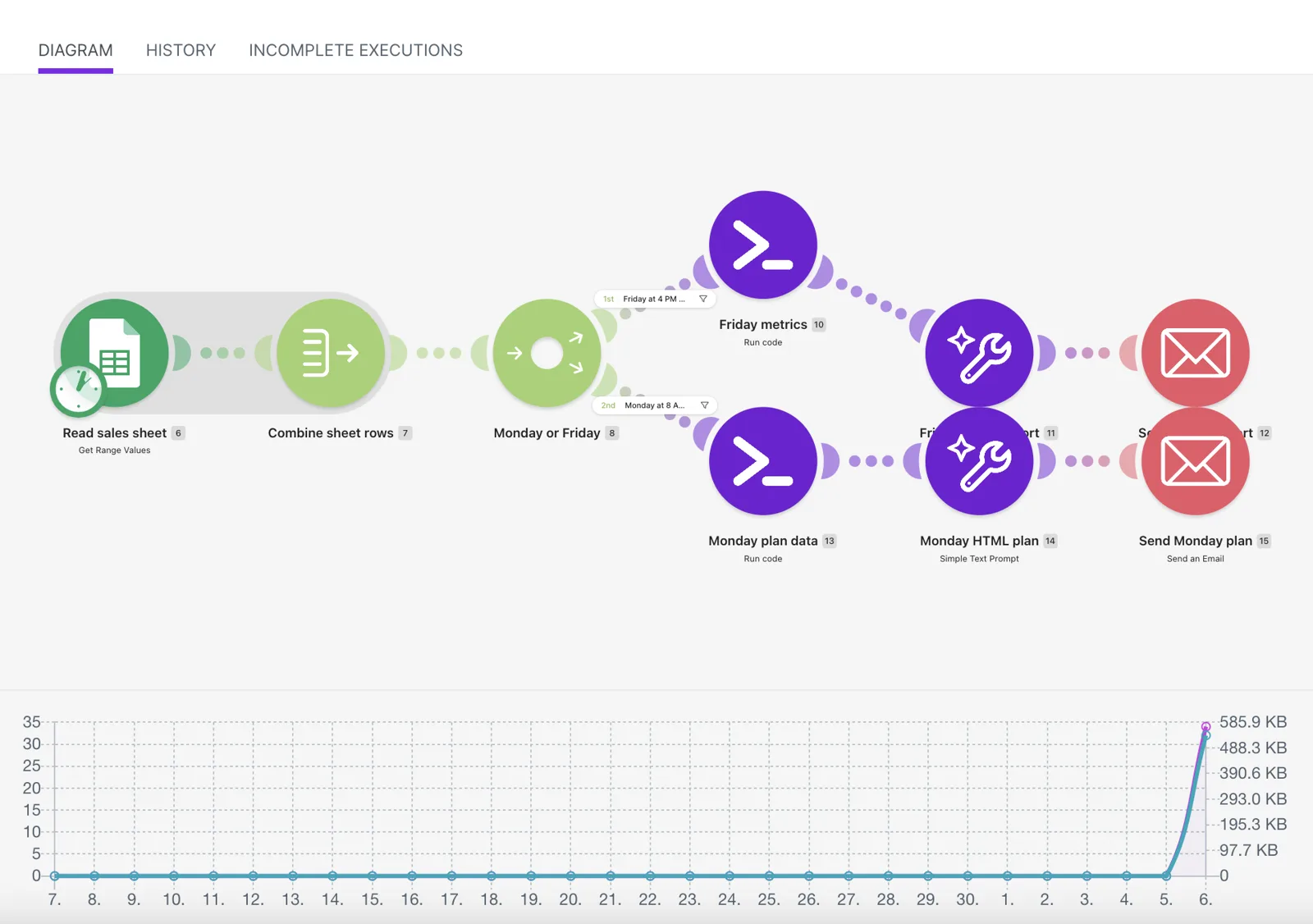Click connector dots between Monday plan data and HTML plan
The height and width of the screenshot is (924, 1313).
point(872,461)
